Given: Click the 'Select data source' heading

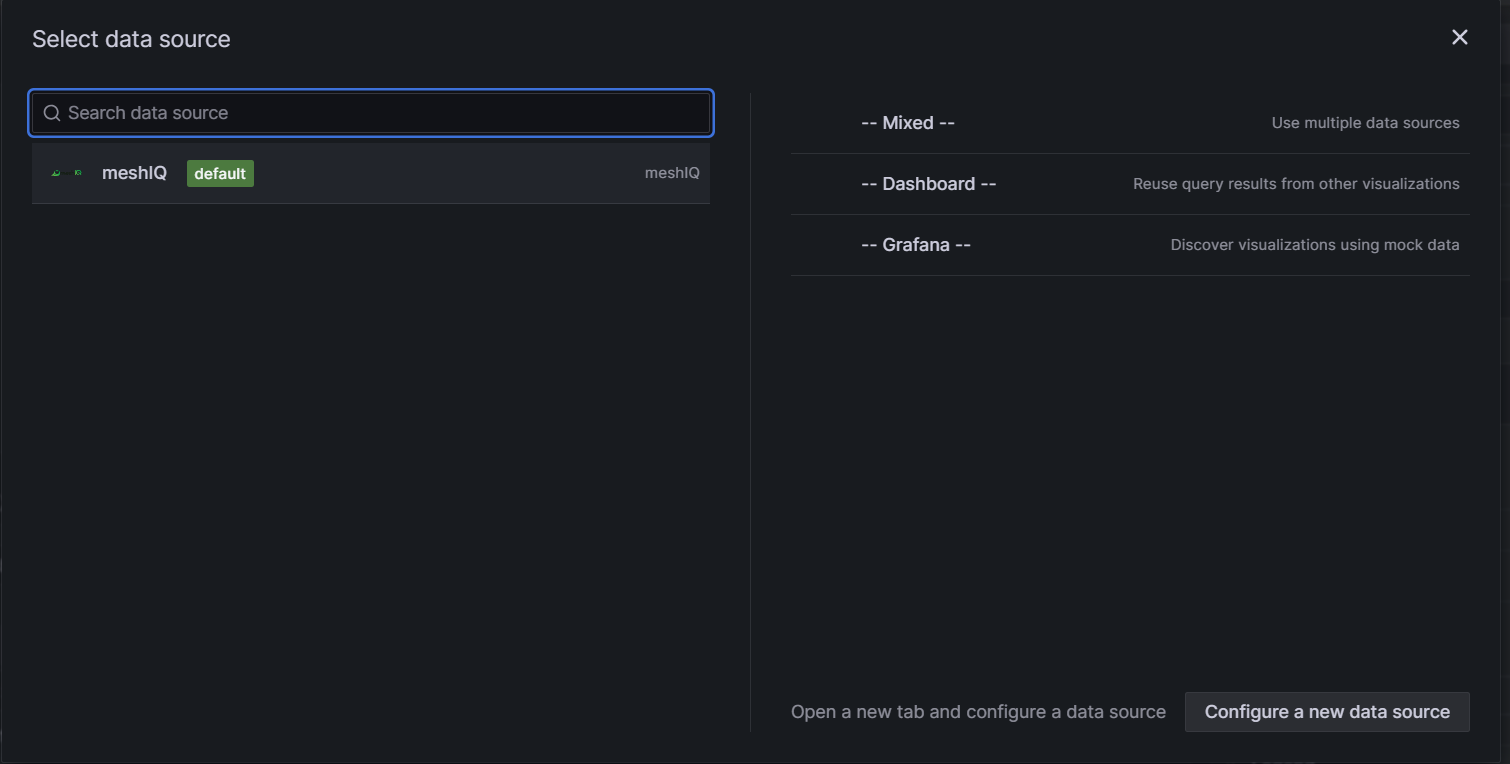Looking at the screenshot, I should click(x=131, y=39).
